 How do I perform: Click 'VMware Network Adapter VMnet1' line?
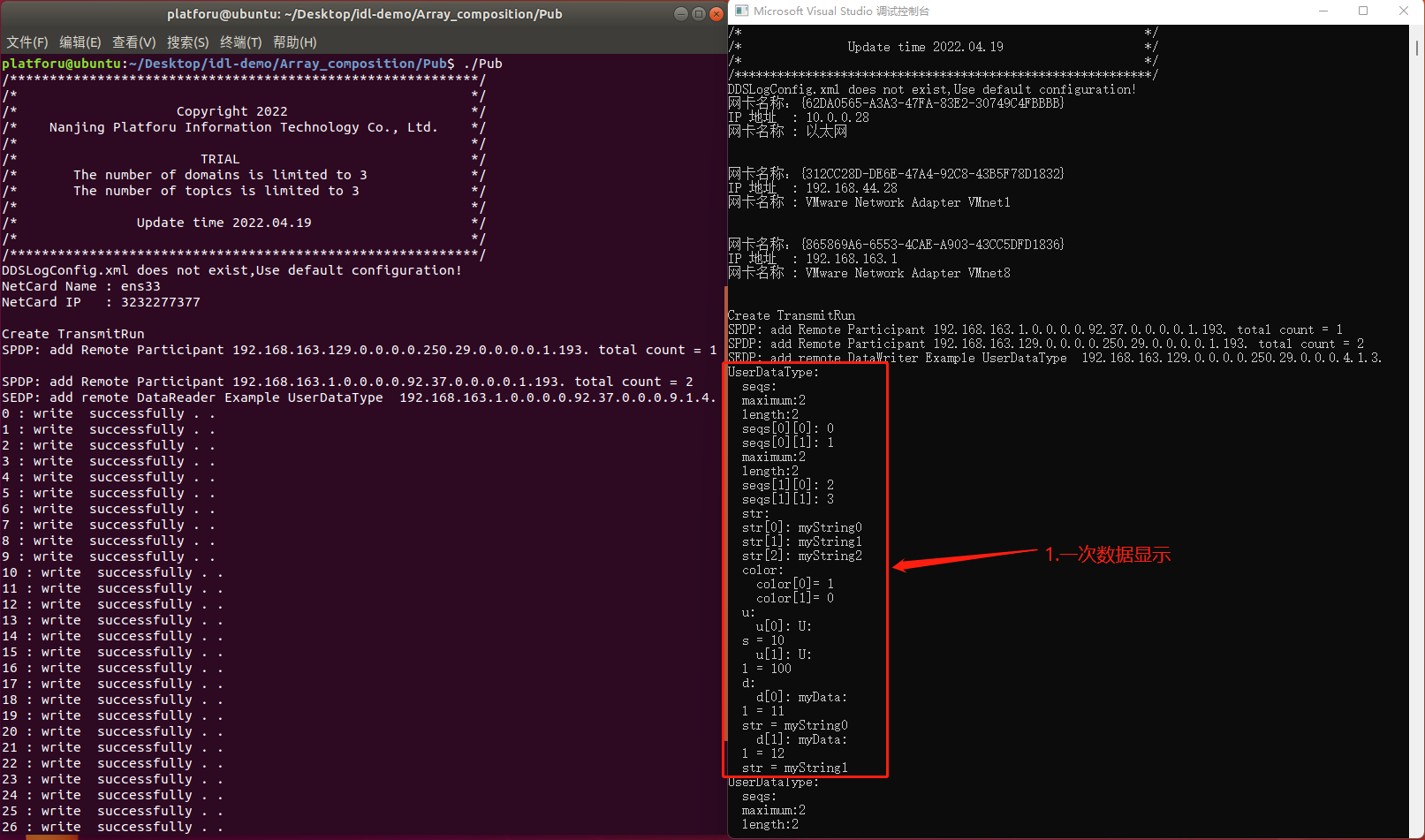coord(869,202)
